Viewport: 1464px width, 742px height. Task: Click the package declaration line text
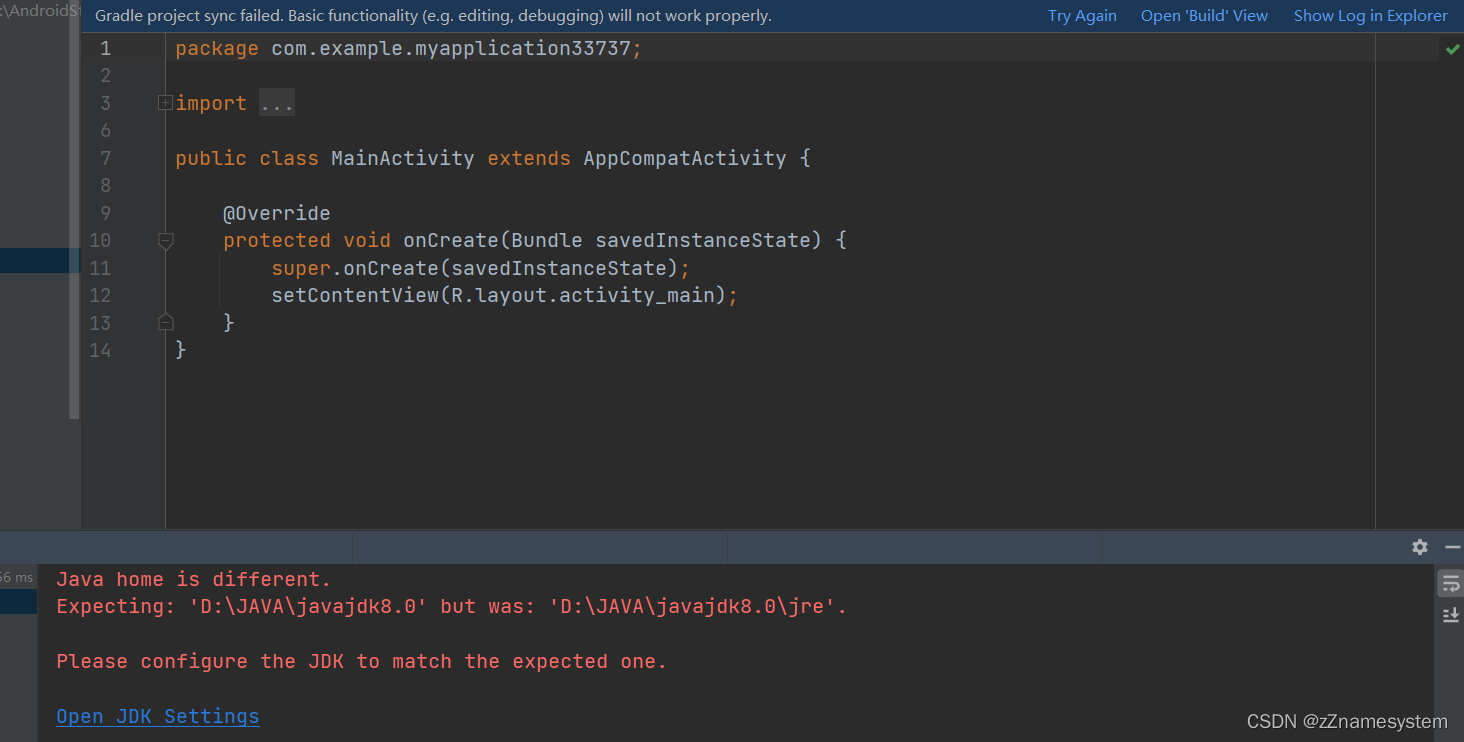pos(409,48)
